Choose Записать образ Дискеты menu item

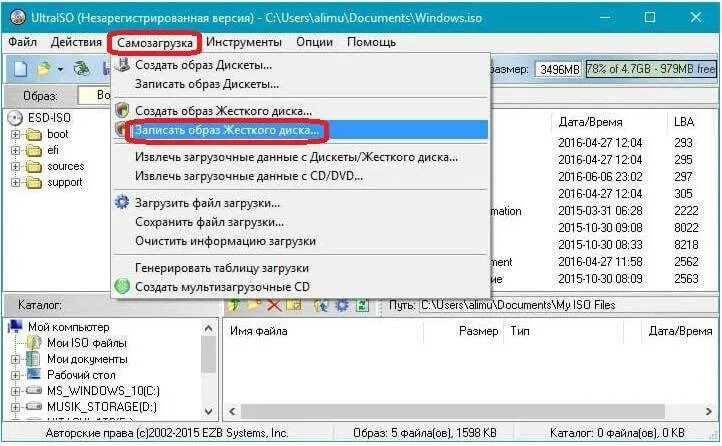click(x=301, y=84)
